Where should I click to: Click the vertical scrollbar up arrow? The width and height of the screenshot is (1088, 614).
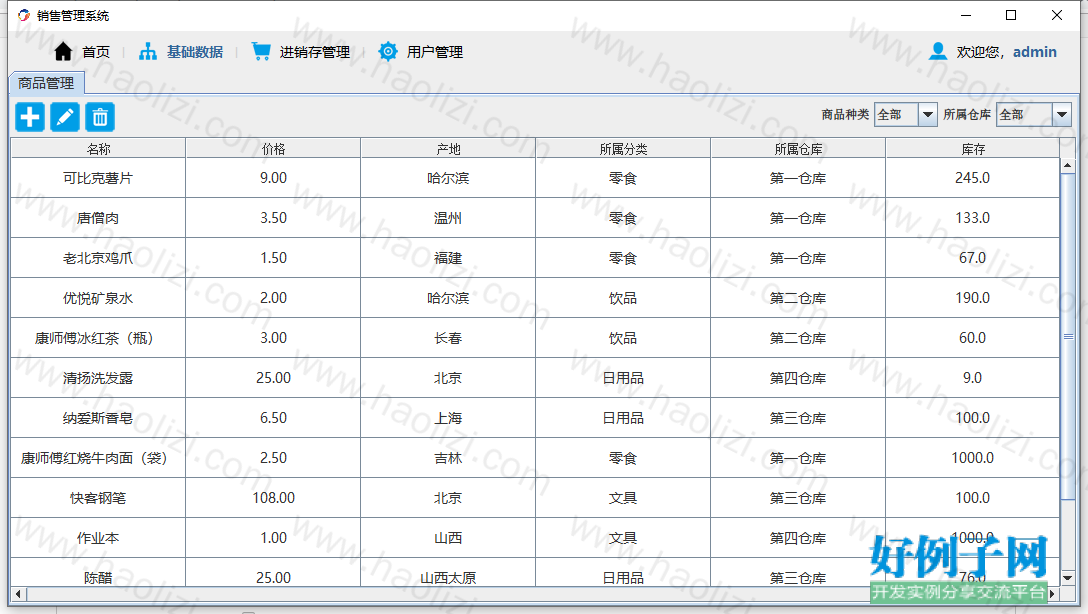tap(1068, 165)
